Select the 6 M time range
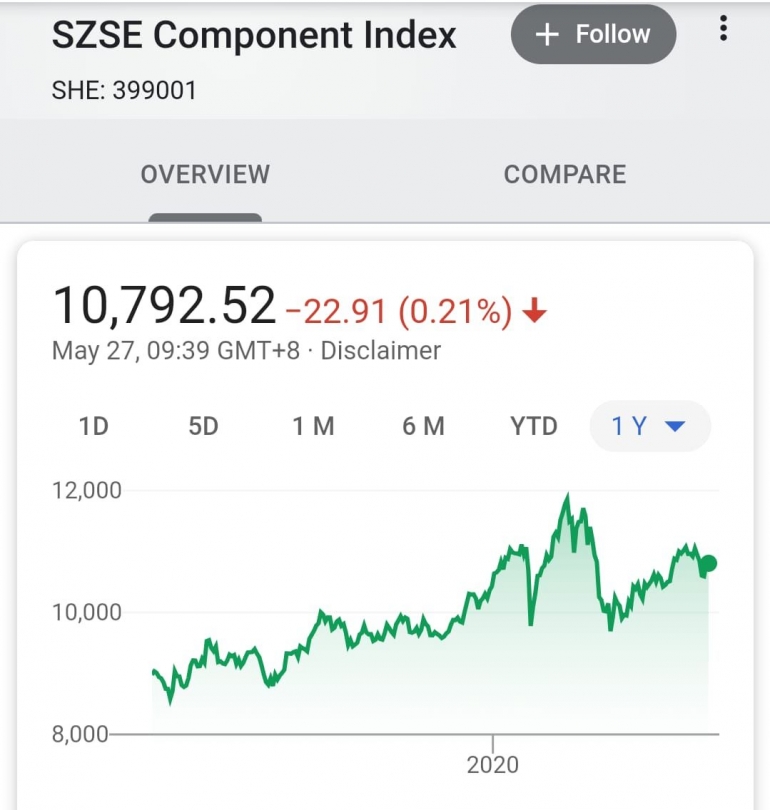 423,427
